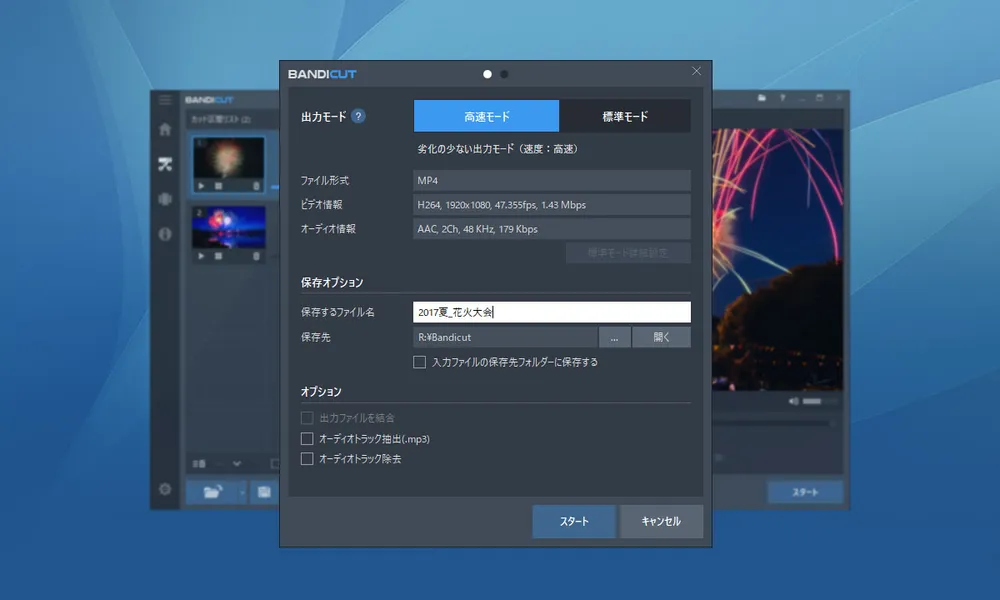
Task: Stop segment 2 playback in cut list
Action: (x=218, y=256)
